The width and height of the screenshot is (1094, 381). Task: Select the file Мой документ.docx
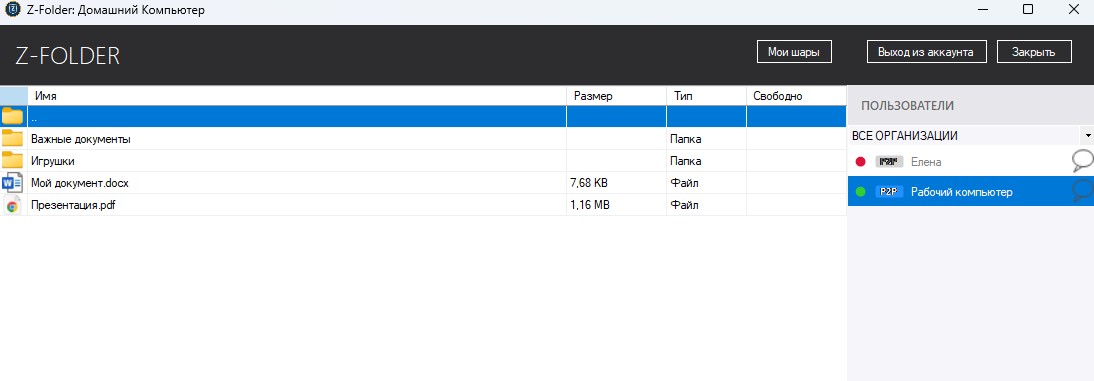[80, 184]
